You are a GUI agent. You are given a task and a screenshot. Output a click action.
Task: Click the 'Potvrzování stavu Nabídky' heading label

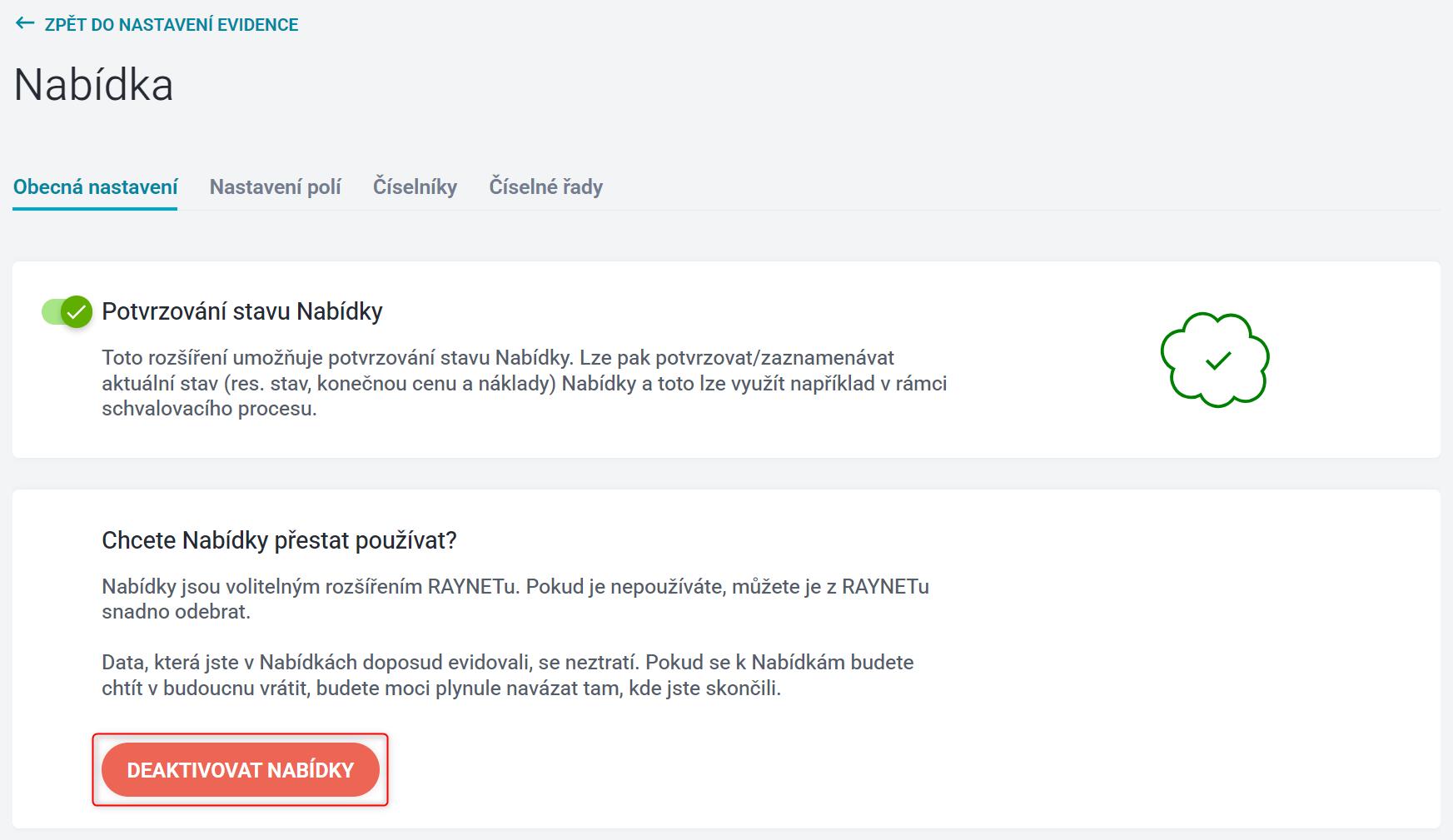(x=242, y=311)
